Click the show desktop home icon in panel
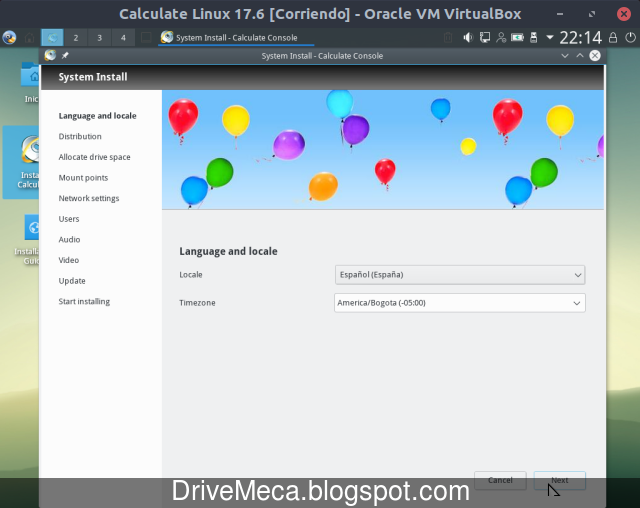Image resolution: width=640 pixels, height=508 pixels. click(29, 38)
